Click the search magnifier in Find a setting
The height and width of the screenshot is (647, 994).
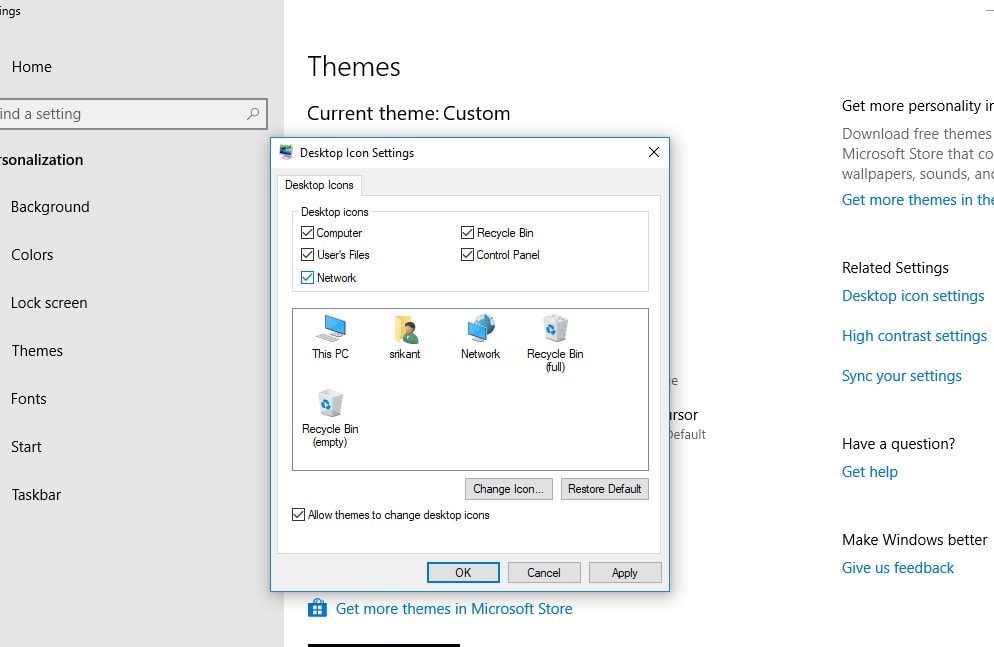[x=253, y=113]
